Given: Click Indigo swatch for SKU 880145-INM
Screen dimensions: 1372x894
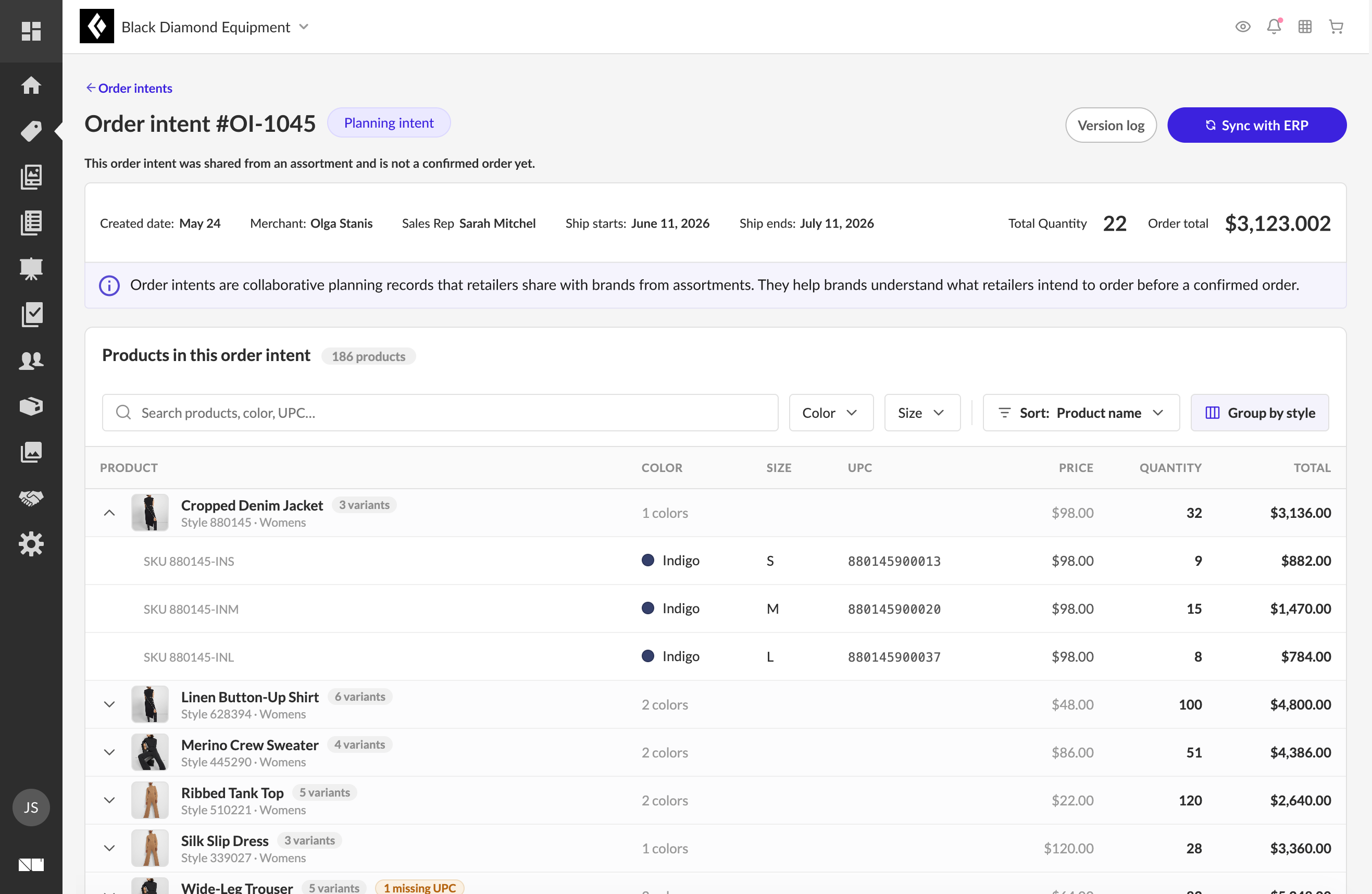Looking at the screenshot, I should [648, 608].
